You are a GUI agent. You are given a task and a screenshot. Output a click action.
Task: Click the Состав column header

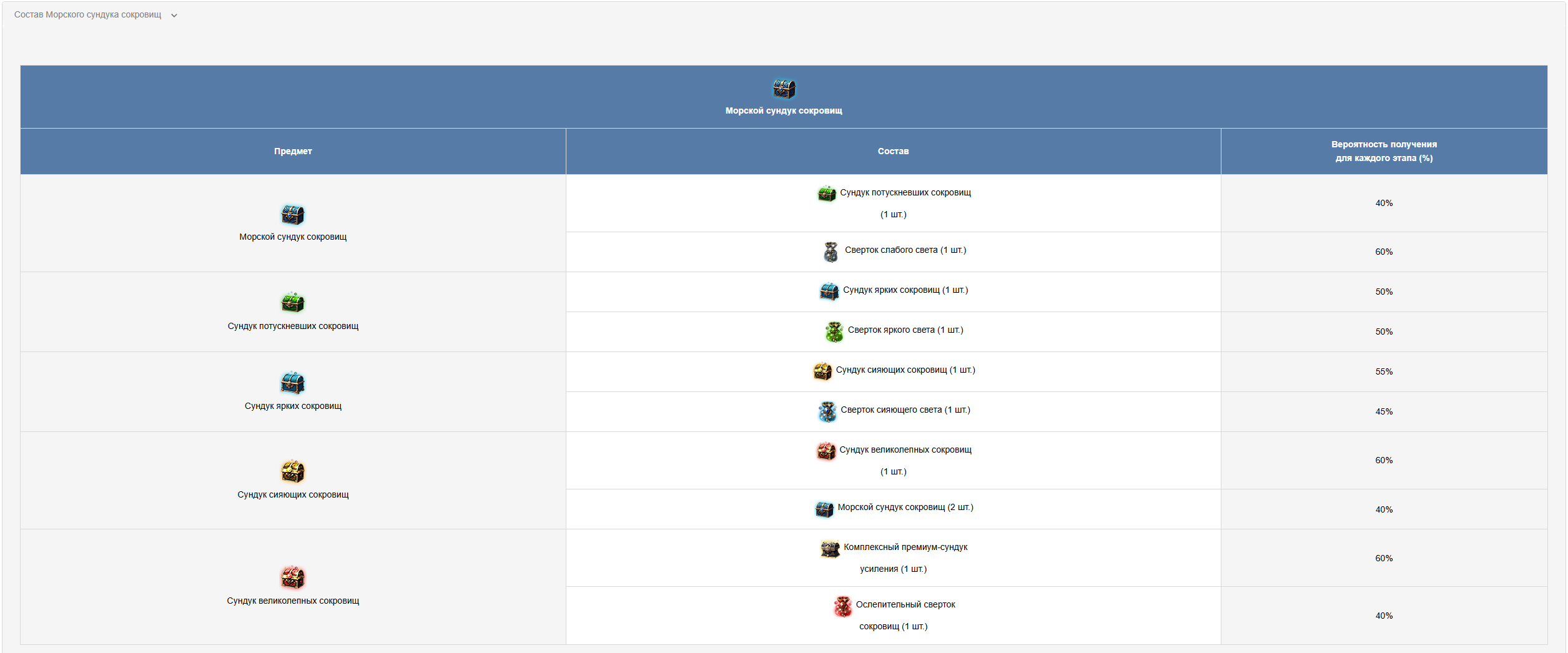coord(893,151)
